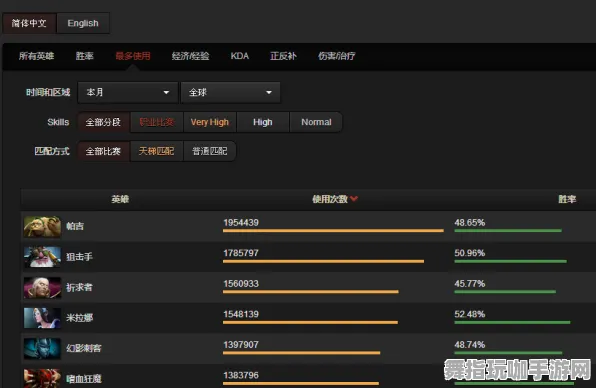
Task: Click the 狙击手 hero portrait
Action: 42,257
